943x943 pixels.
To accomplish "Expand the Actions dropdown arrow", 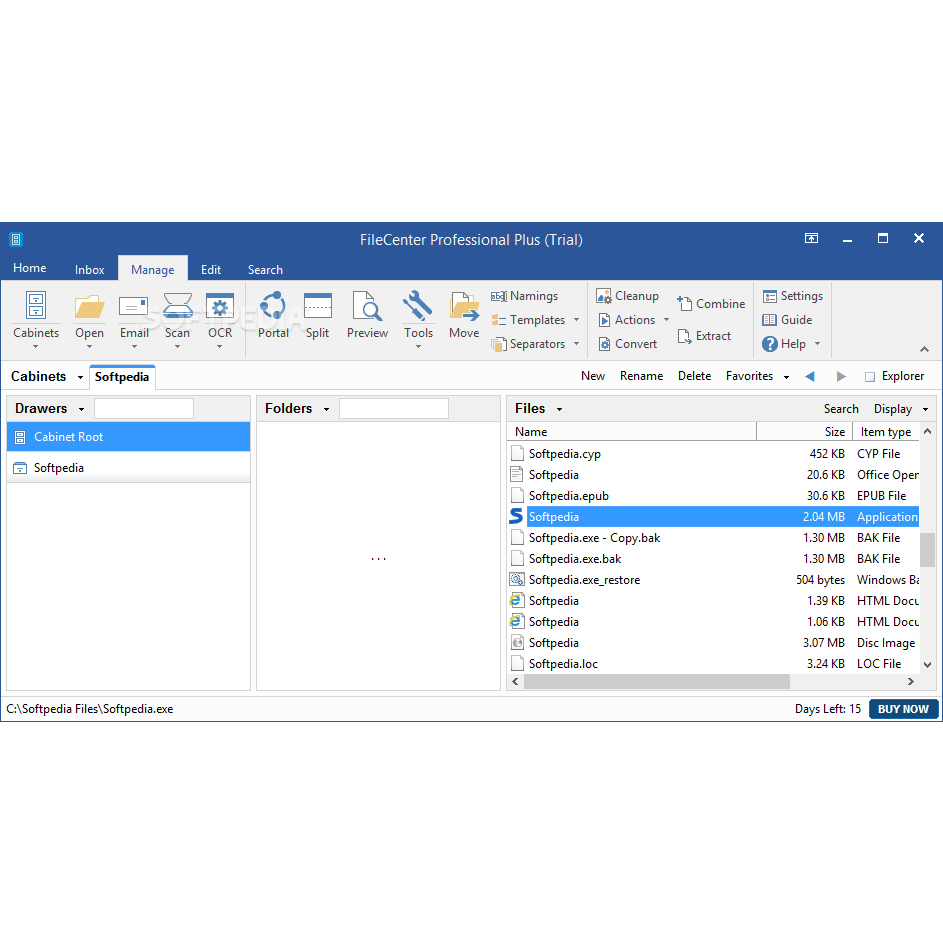I will pos(666,320).
